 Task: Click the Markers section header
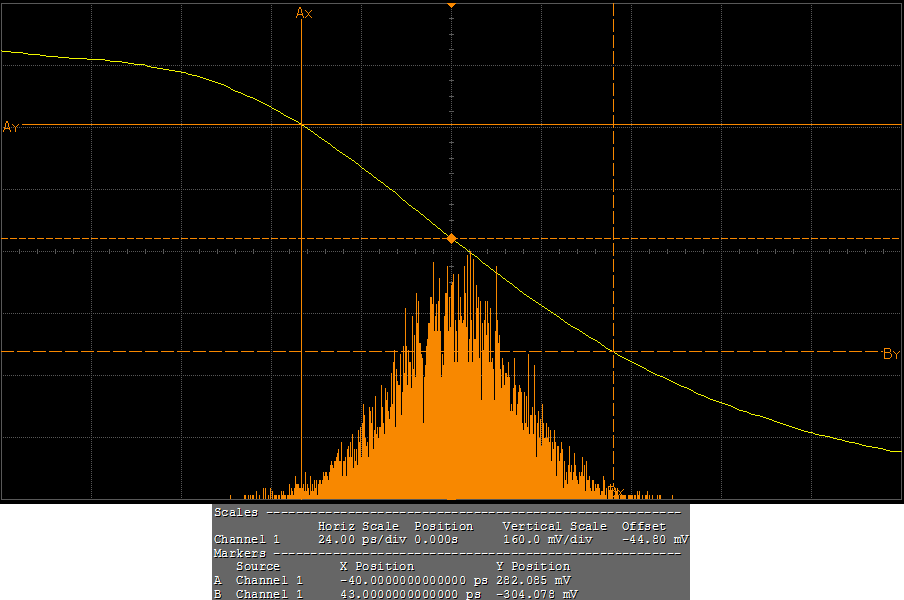240,553
